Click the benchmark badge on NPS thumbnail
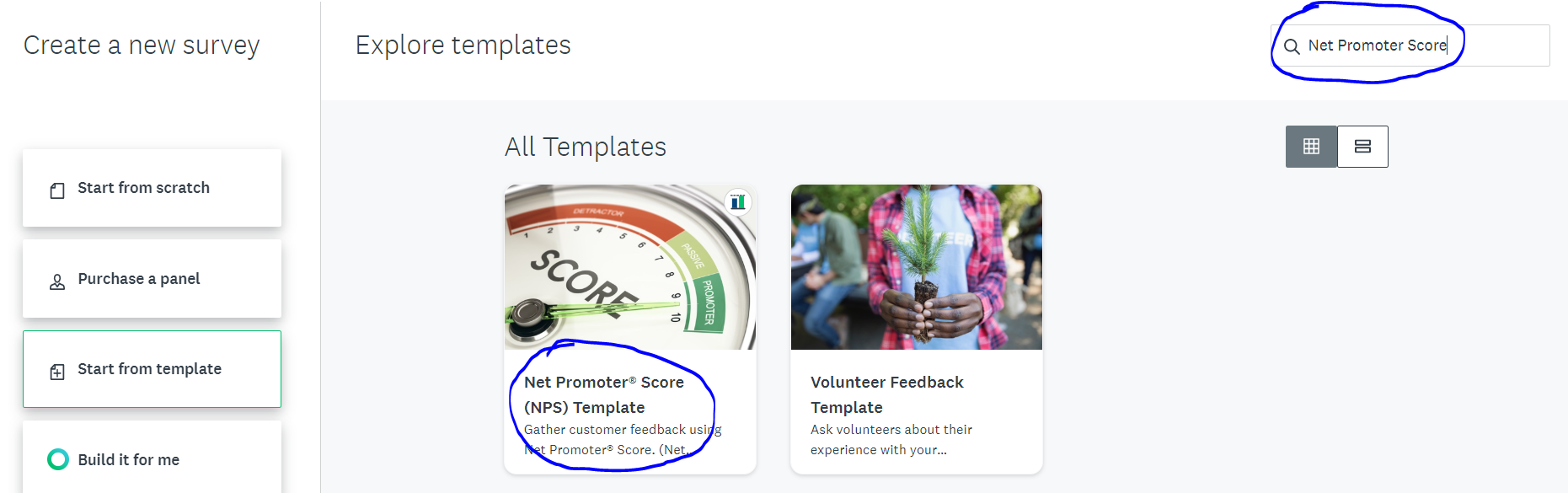The image size is (1568, 493). 738,202
